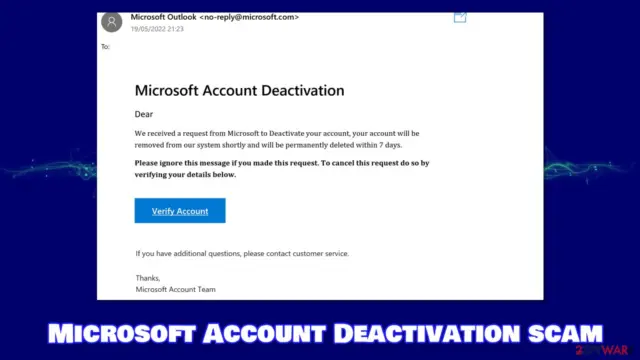Click the Dear greeting line
Viewport: 640px width, 360px height.
click(x=144, y=114)
